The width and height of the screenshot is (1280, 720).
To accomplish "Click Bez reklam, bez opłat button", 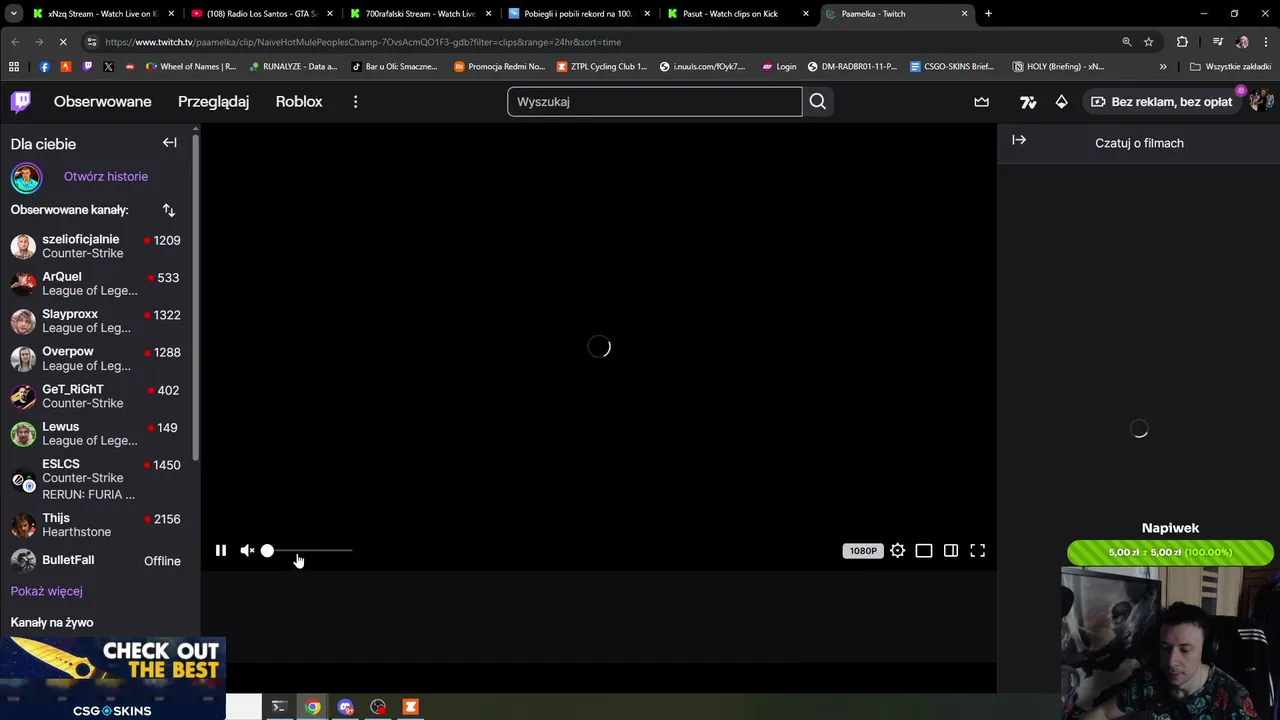I will tap(1162, 101).
